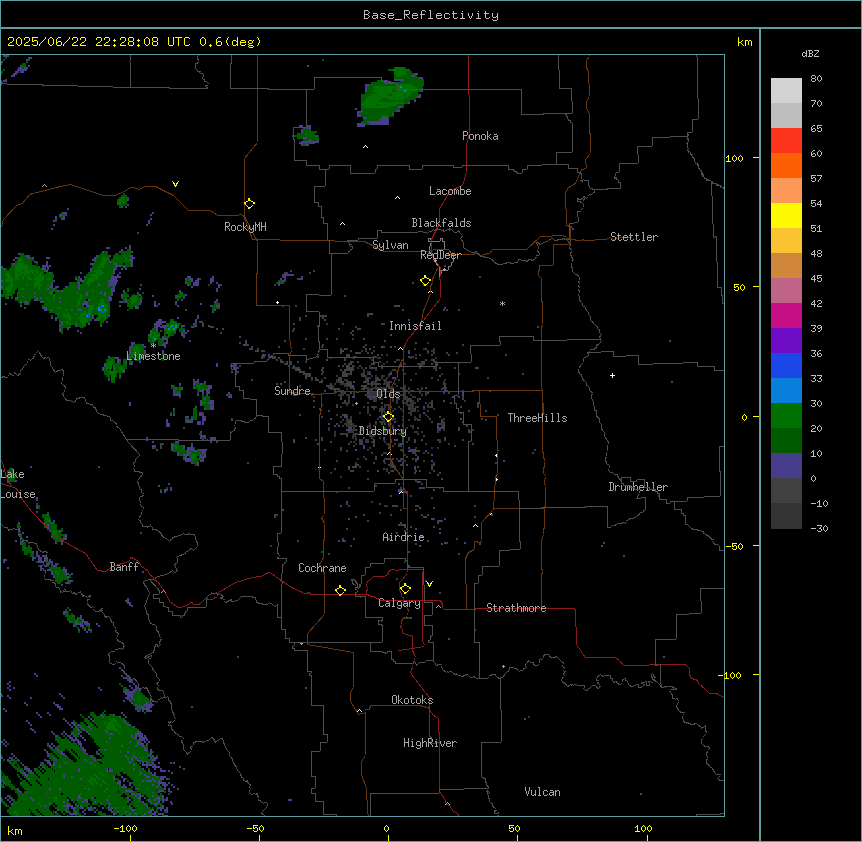The height and width of the screenshot is (842, 862).
Task: Click the purple 10 dBZ color swatch
Action: (x=786, y=466)
